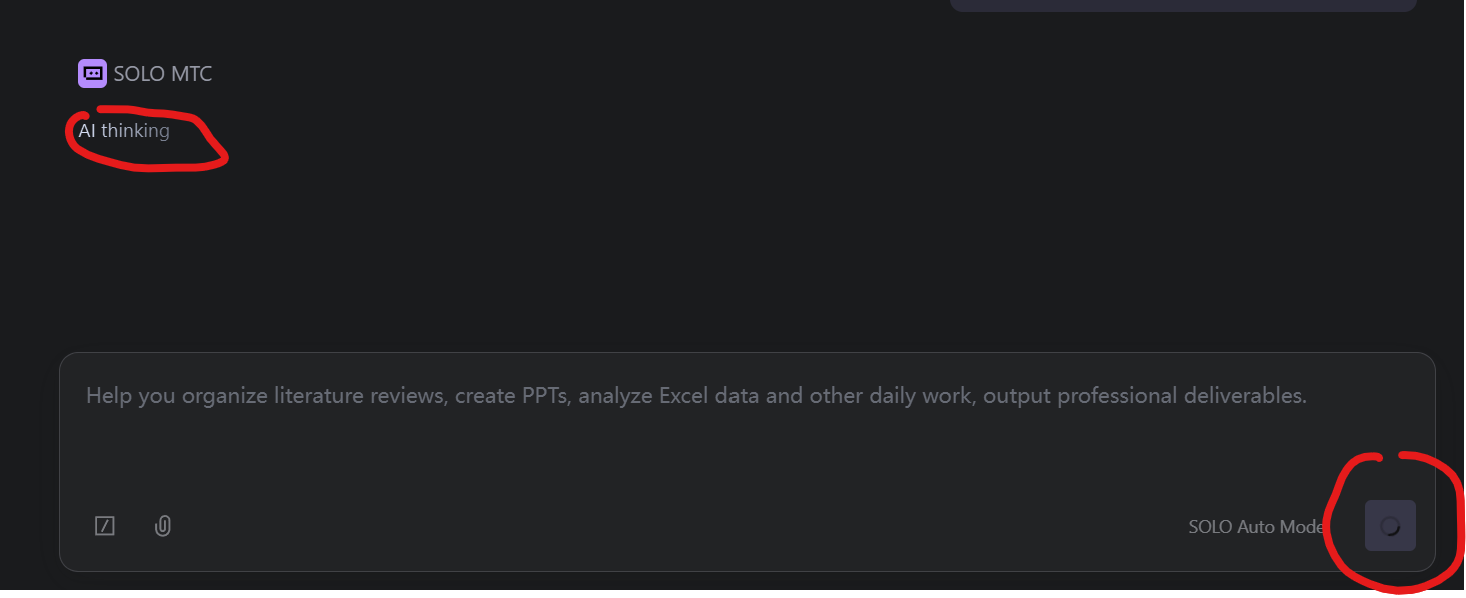Image resolution: width=1466 pixels, height=598 pixels.
Task: Stop the response via the spinner button
Action: [1390, 526]
